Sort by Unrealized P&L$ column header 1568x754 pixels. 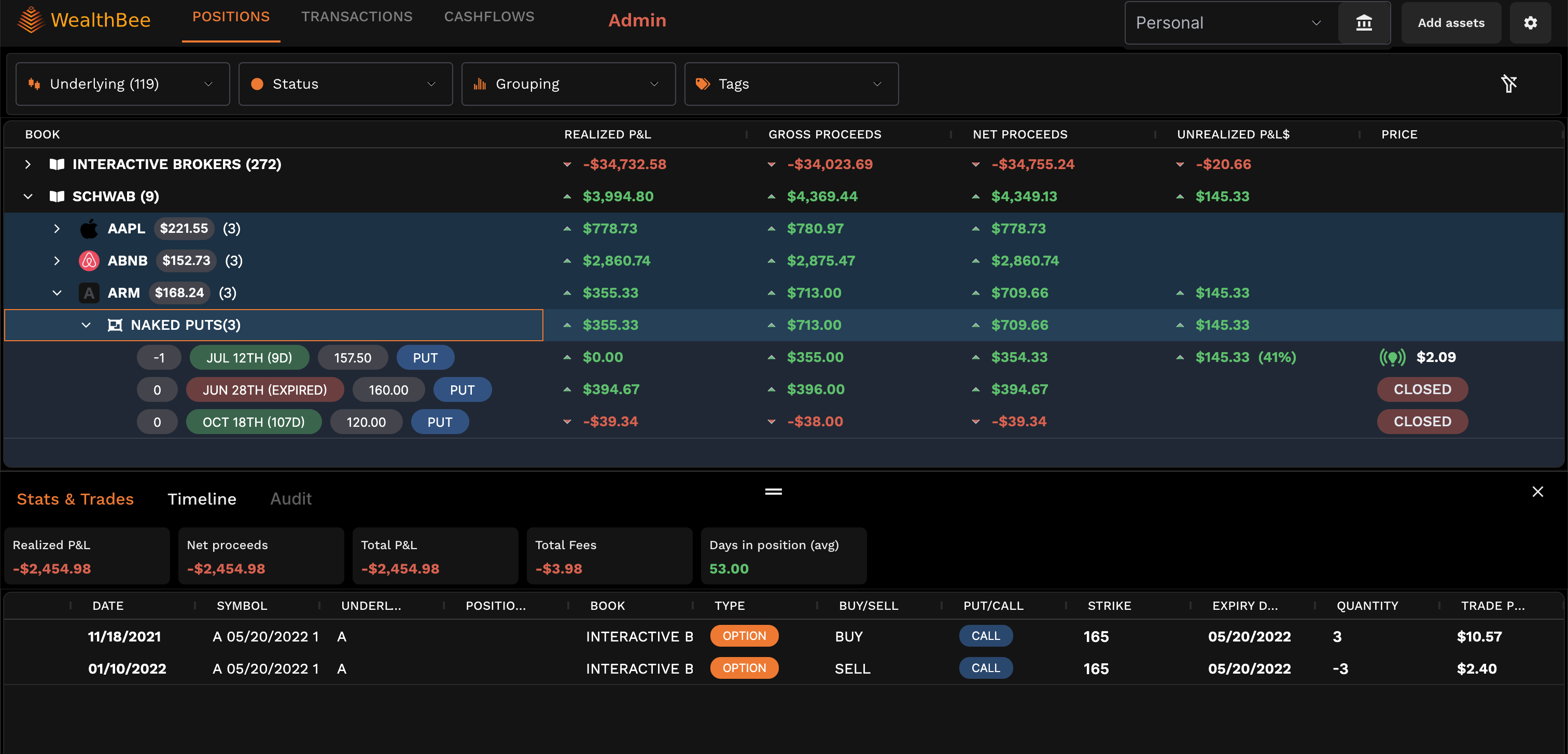[1233, 134]
